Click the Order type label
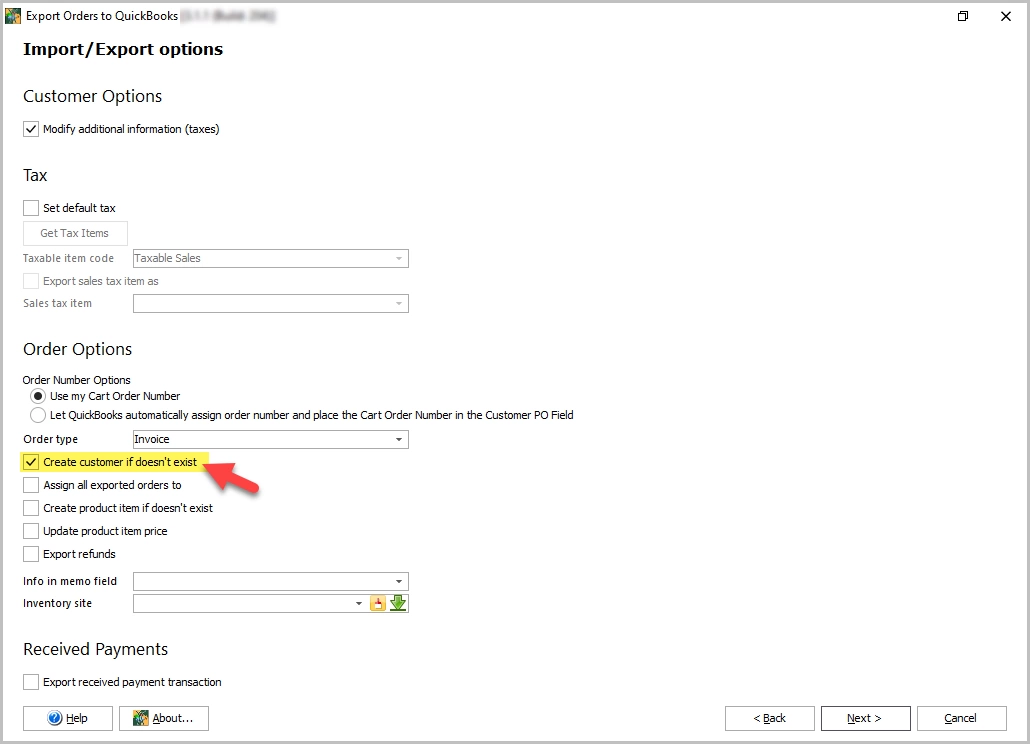This screenshot has height=744, width=1030. point(51,439)
